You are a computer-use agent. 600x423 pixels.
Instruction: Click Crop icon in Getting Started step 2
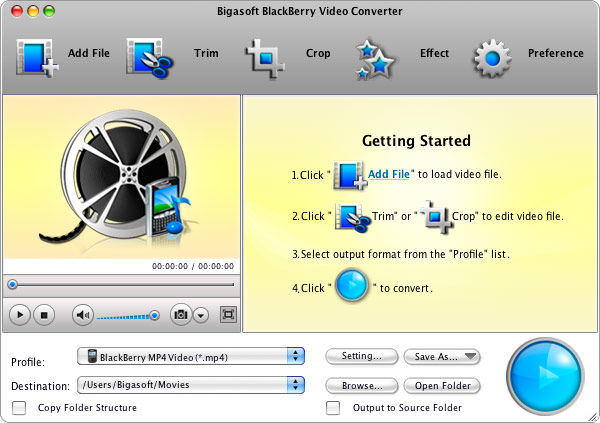coord(437,217)
